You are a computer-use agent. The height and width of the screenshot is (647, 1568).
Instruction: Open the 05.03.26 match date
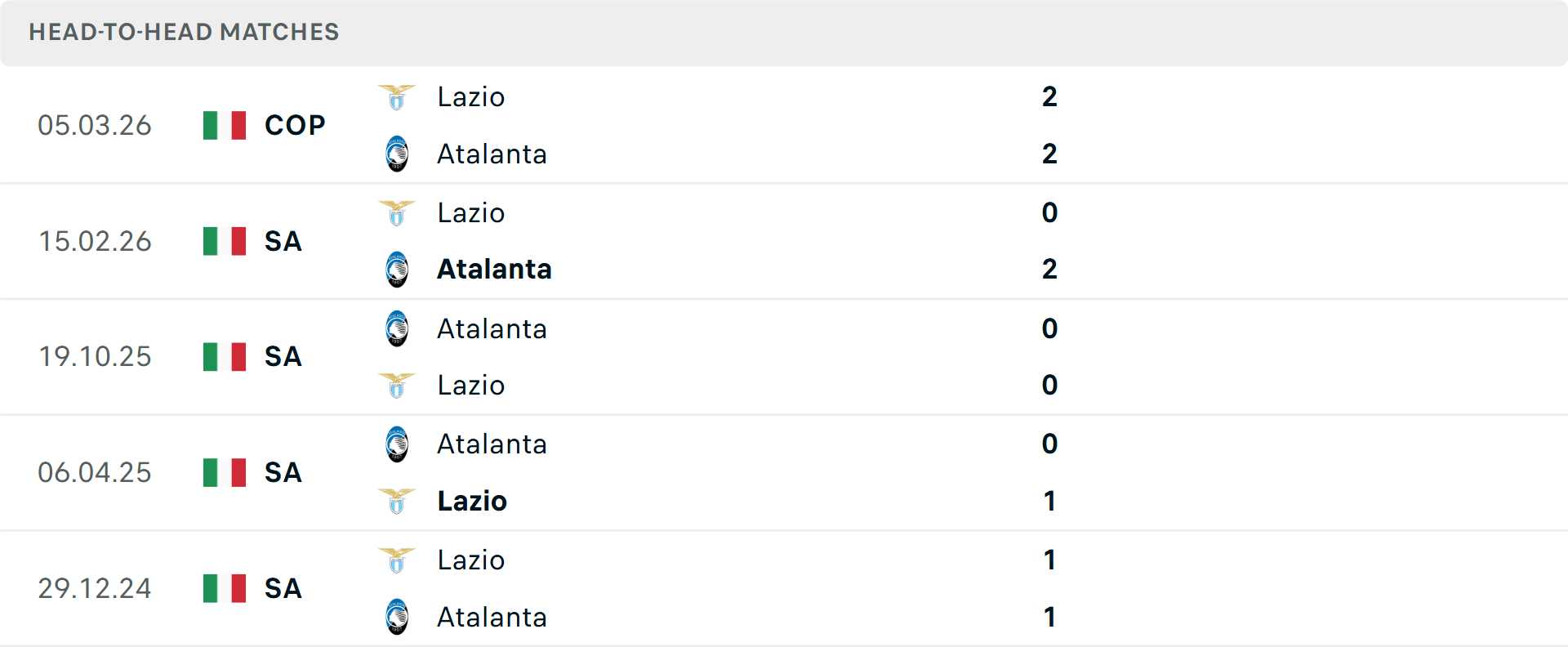[x=95, y=126]
